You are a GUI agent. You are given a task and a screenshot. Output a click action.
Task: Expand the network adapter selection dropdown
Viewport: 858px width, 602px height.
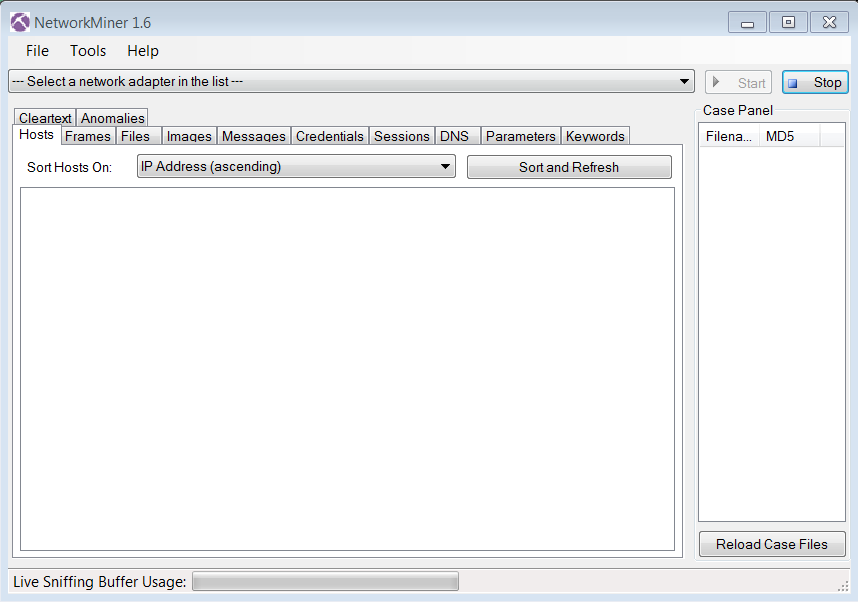(x=351, y=82)
